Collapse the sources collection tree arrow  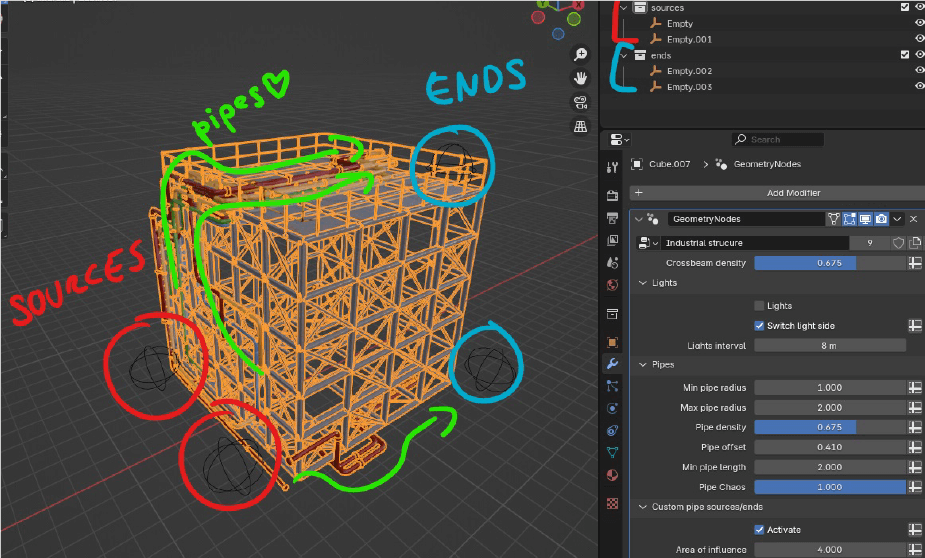point(624,8)
